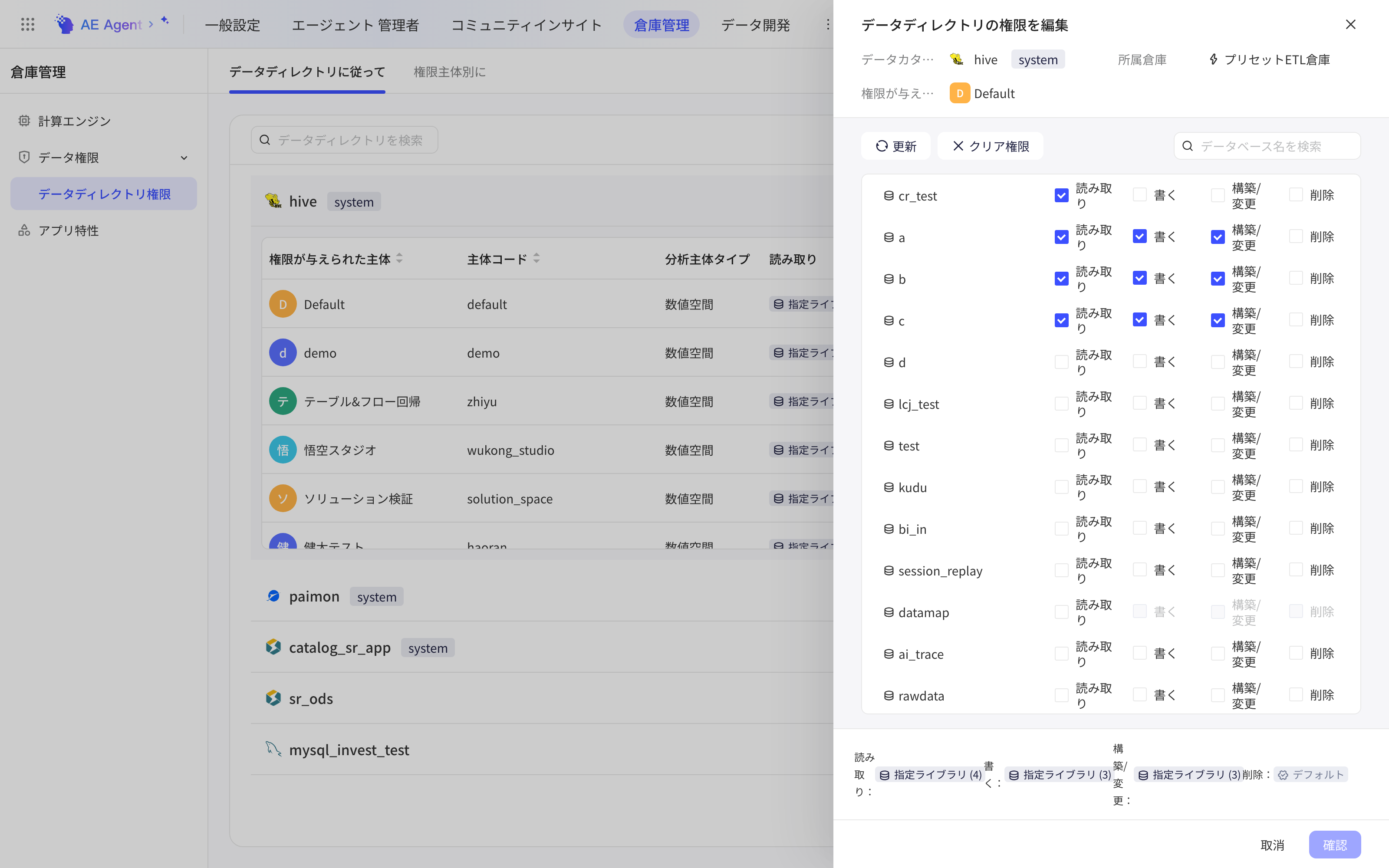Click the 更新 refresh button
This screenshot has height=868, width=1389.
point(896,146)
